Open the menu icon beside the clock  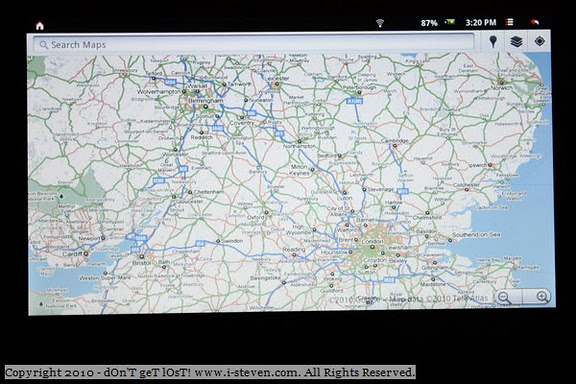click(510, 22)
